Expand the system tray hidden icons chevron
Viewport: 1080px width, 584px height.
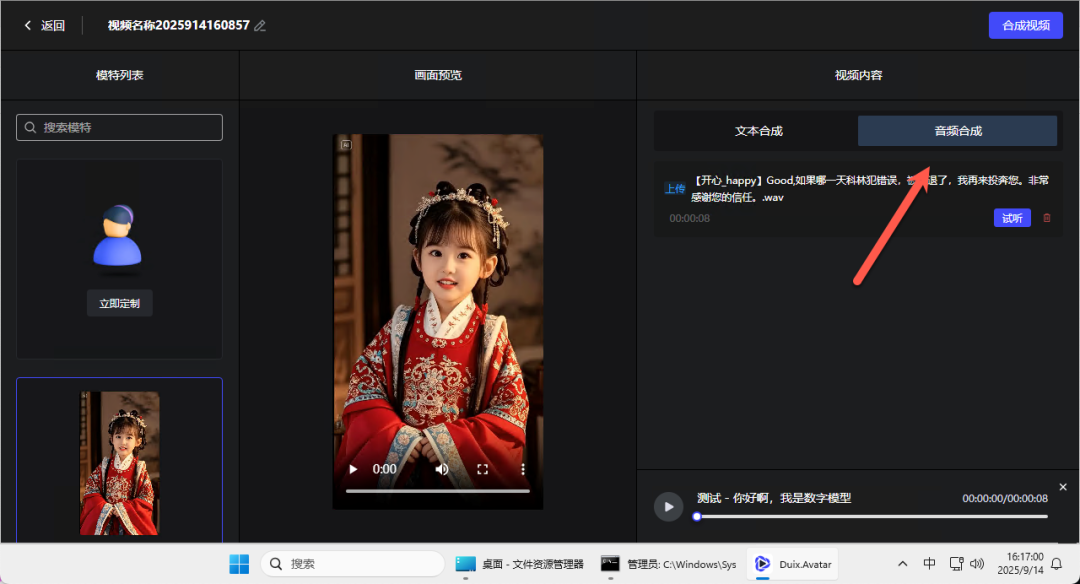pos(903,564)
